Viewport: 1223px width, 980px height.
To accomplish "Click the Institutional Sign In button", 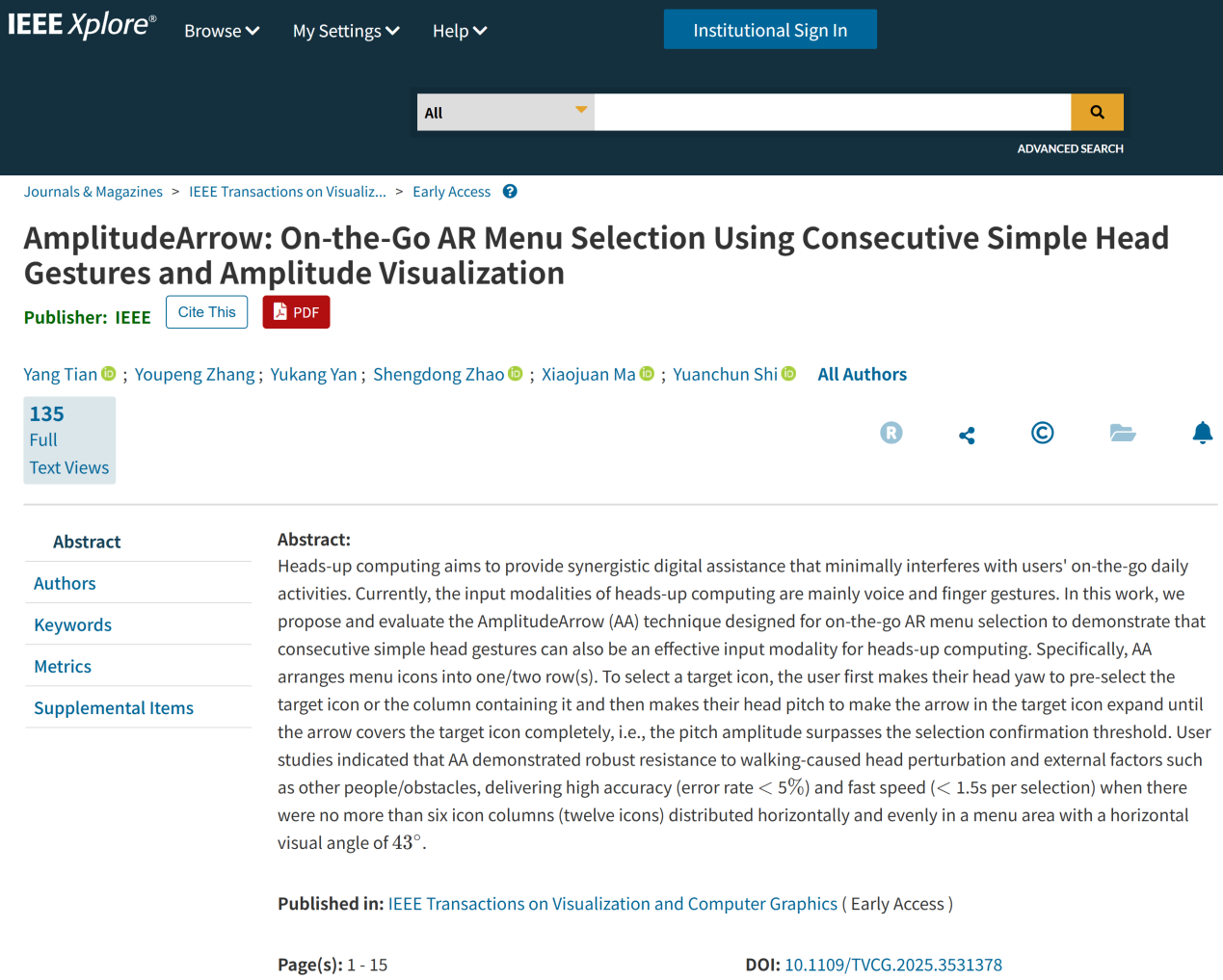I will tap(770, 30).
